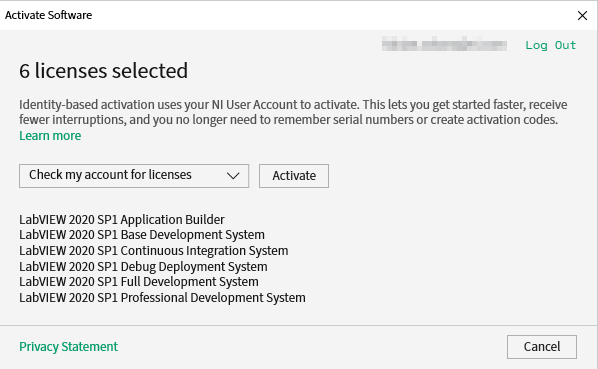
Task: Open the Check my account for licenses dropdown
Action: point(134,176)
